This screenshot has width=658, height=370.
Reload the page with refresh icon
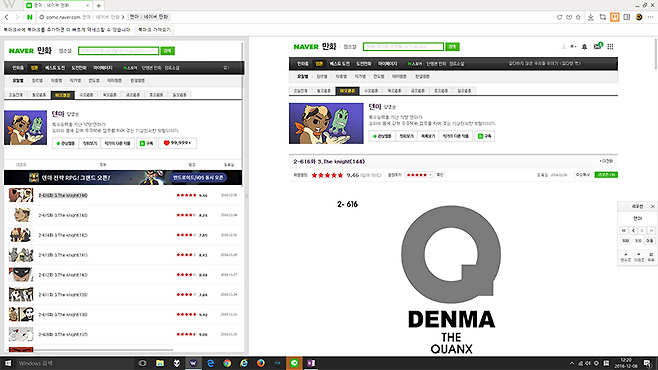(559, 17)
